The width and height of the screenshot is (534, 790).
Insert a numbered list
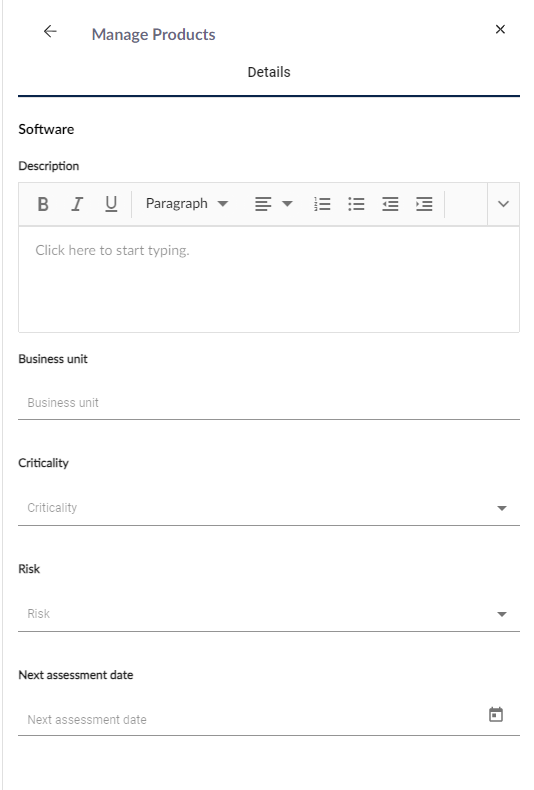pyautogui.click(x=322, y=204)
